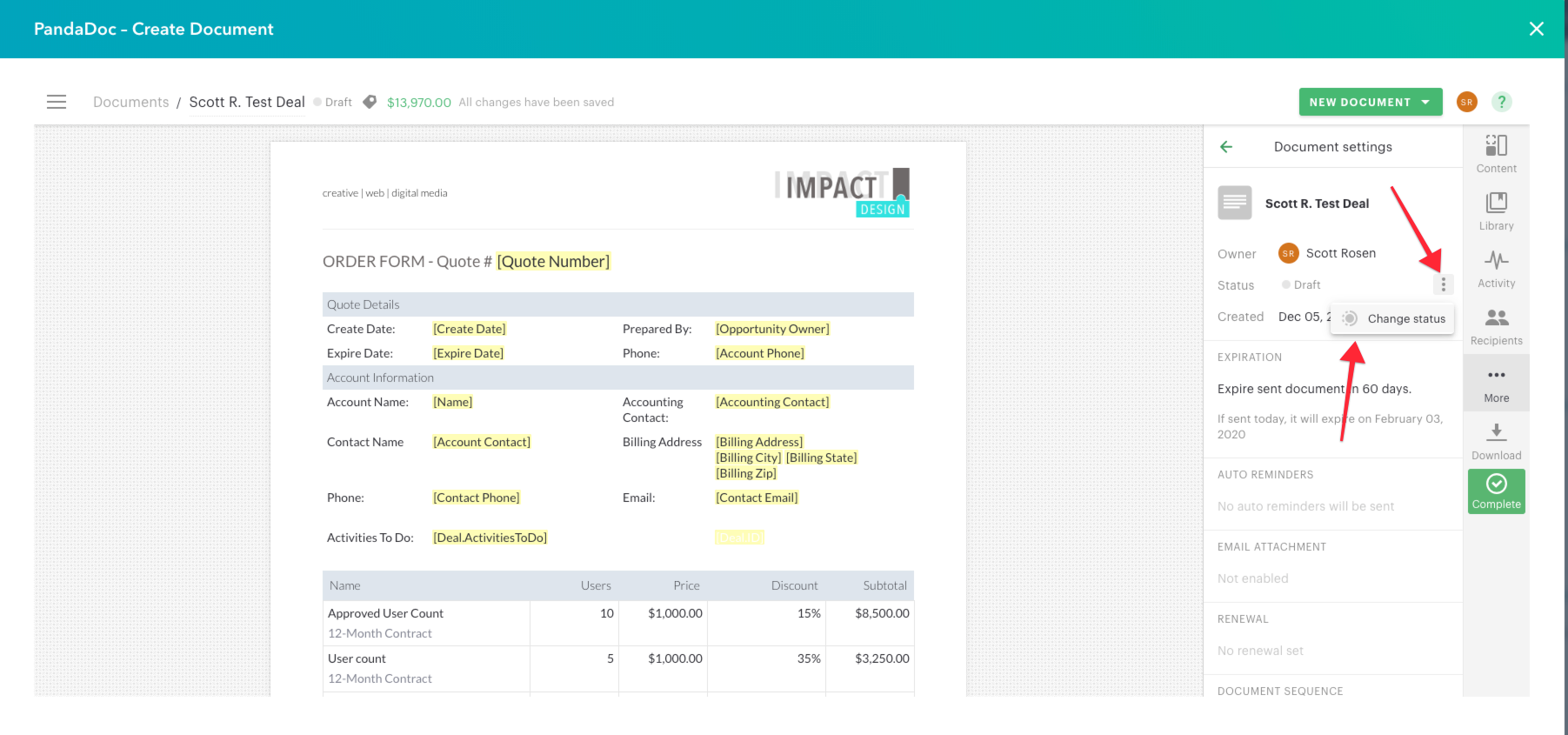Click the Scott R. Test Deal title
The height and width of the screenshot is (735, 1568).
[x=247, y=102]
